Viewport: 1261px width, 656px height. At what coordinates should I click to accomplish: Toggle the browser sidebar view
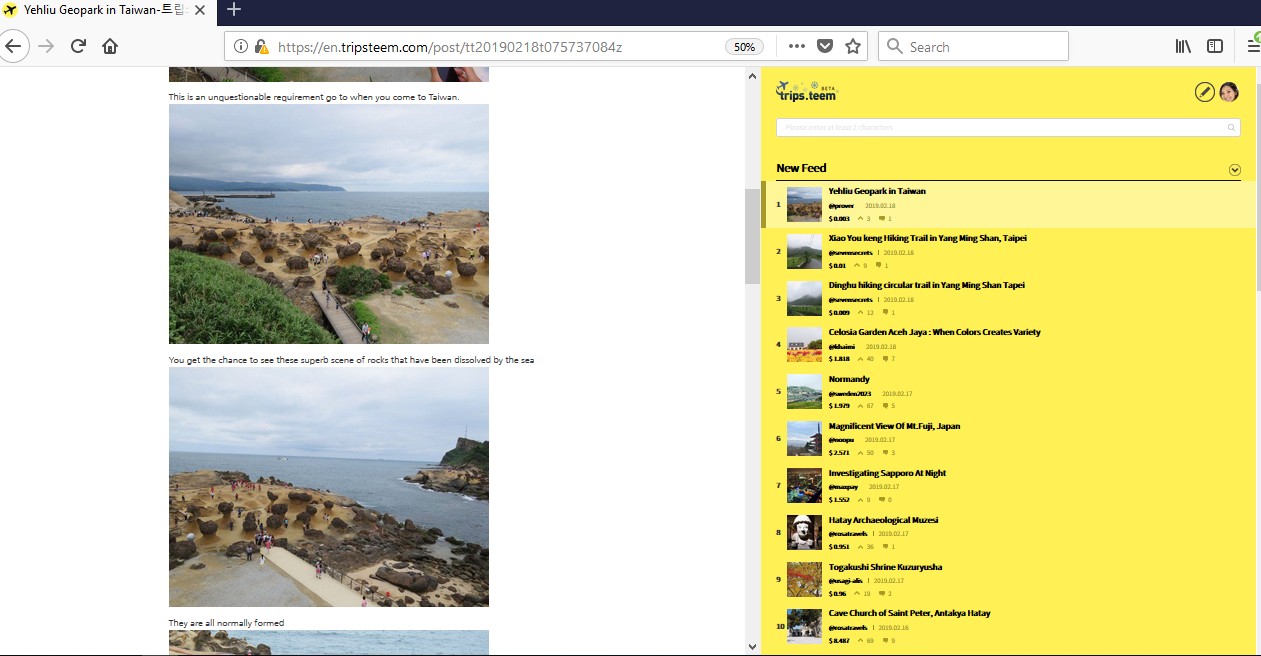1215,46
